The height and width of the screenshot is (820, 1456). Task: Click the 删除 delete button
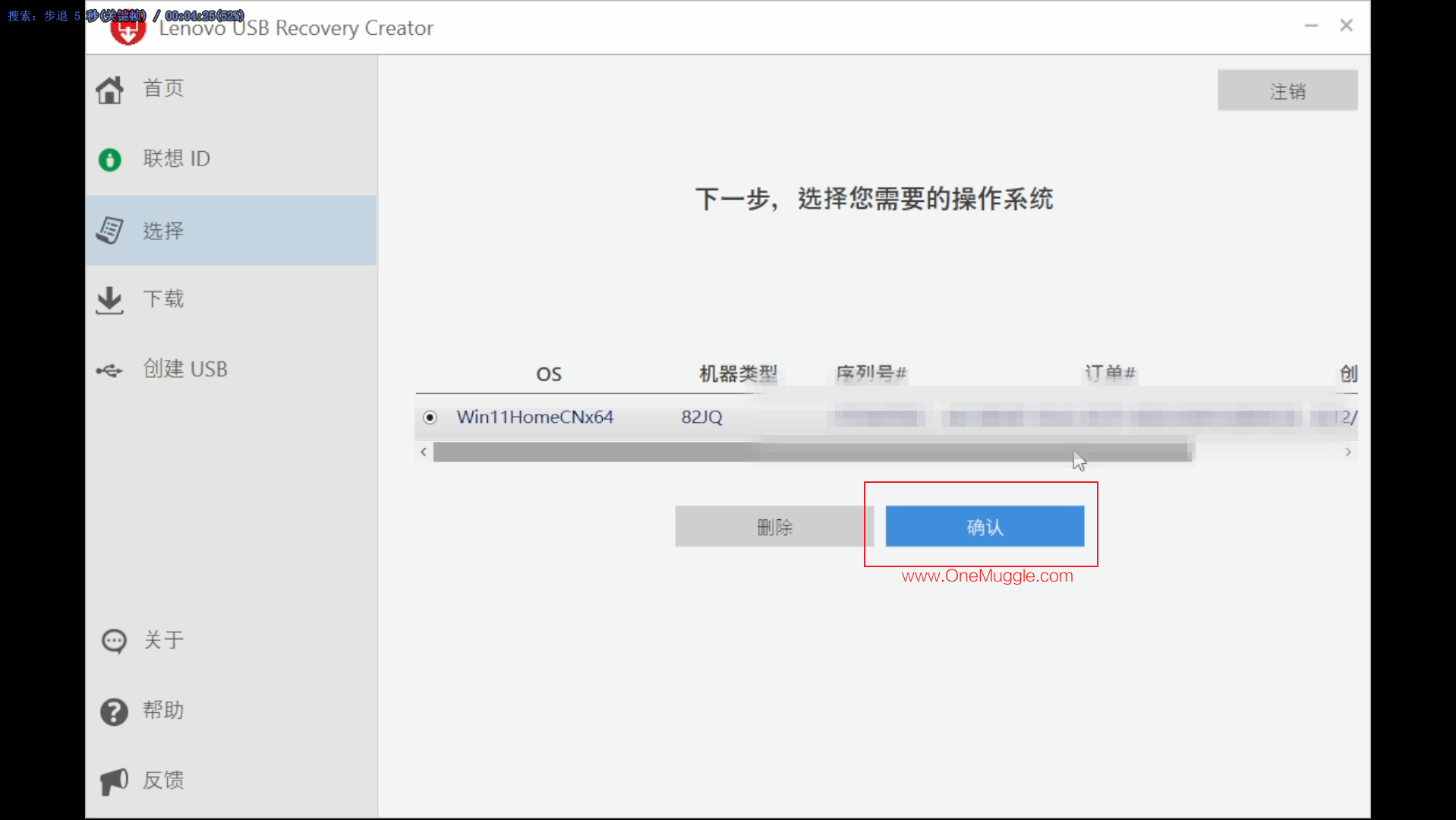[774, 526]
